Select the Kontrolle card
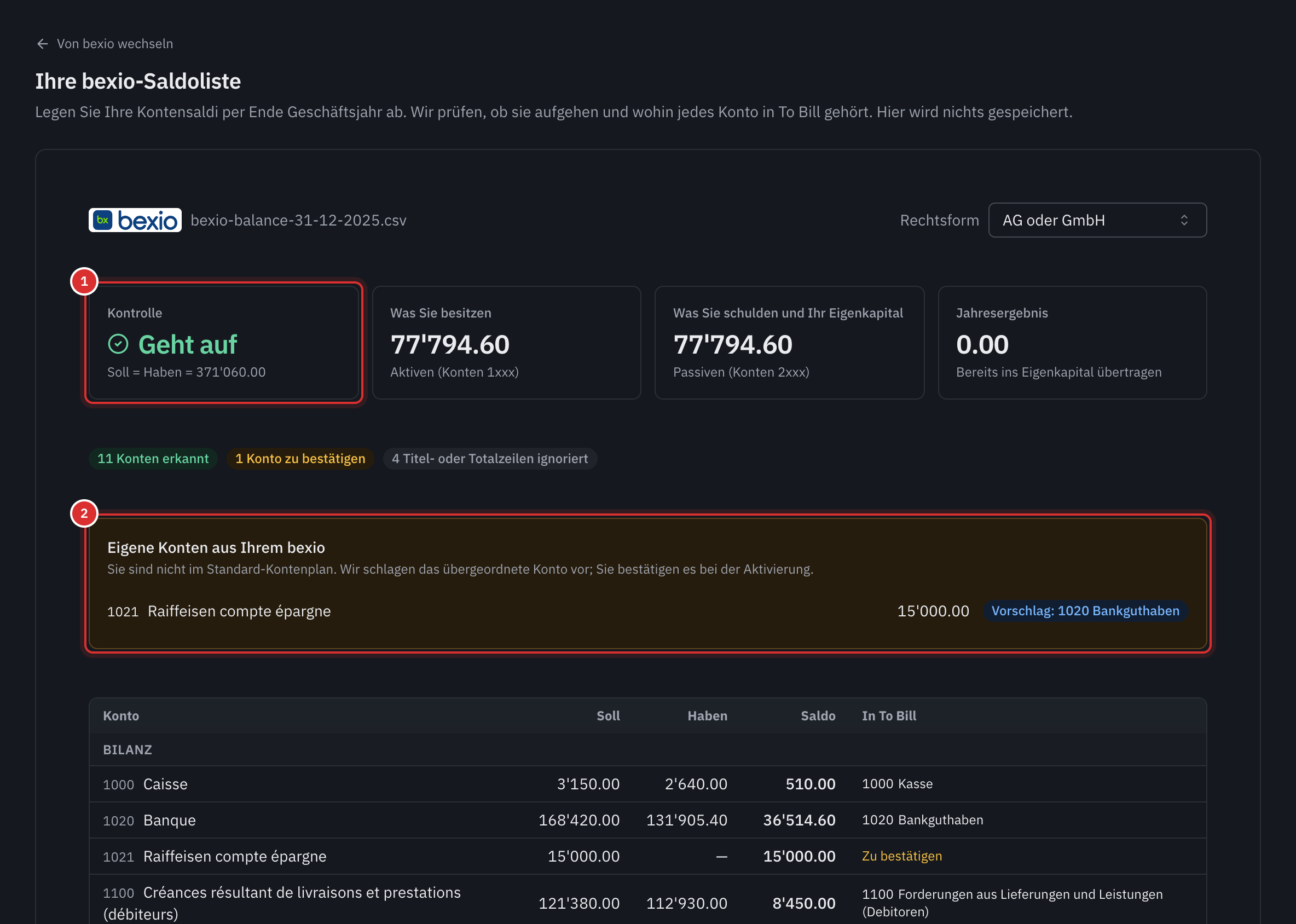 pos(224,343)
